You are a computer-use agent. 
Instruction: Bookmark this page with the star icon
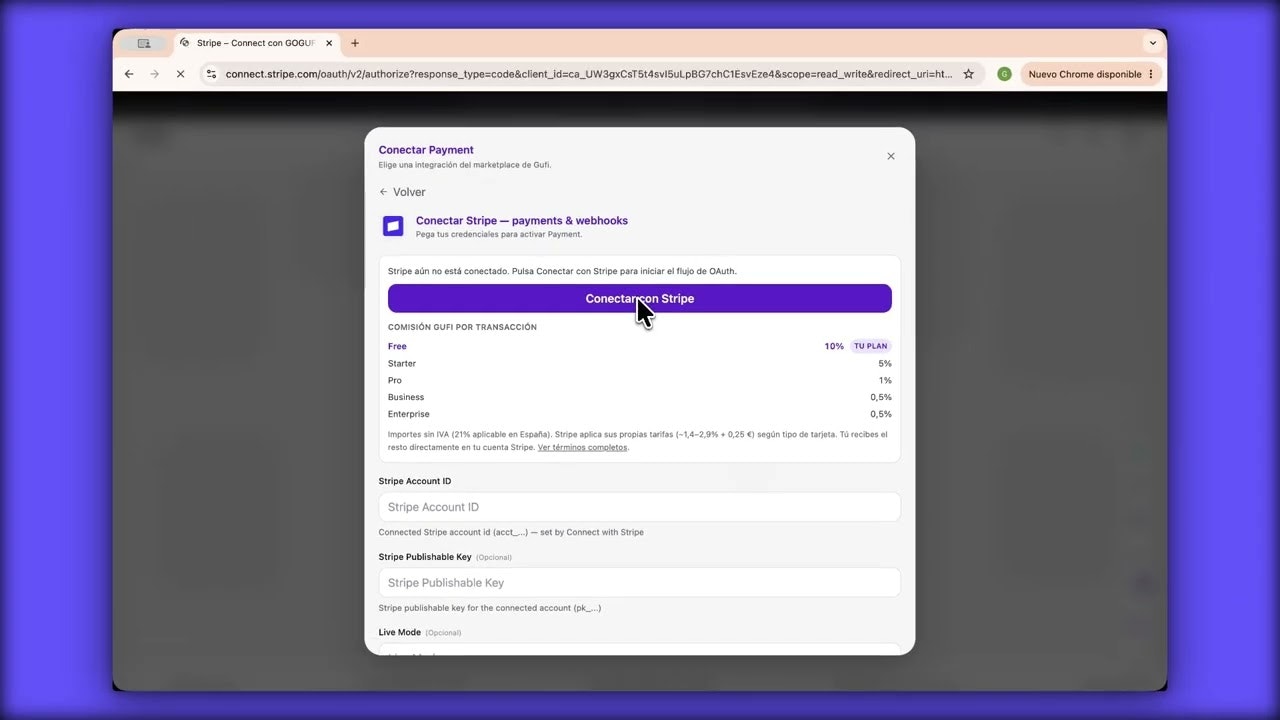tap(968, 74)
